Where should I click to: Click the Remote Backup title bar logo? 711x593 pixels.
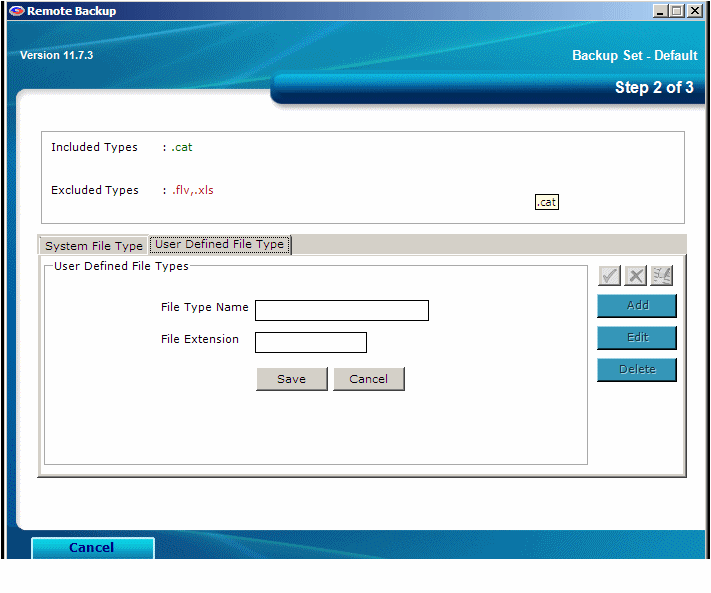pyautogui.click(x=16, y=11)
